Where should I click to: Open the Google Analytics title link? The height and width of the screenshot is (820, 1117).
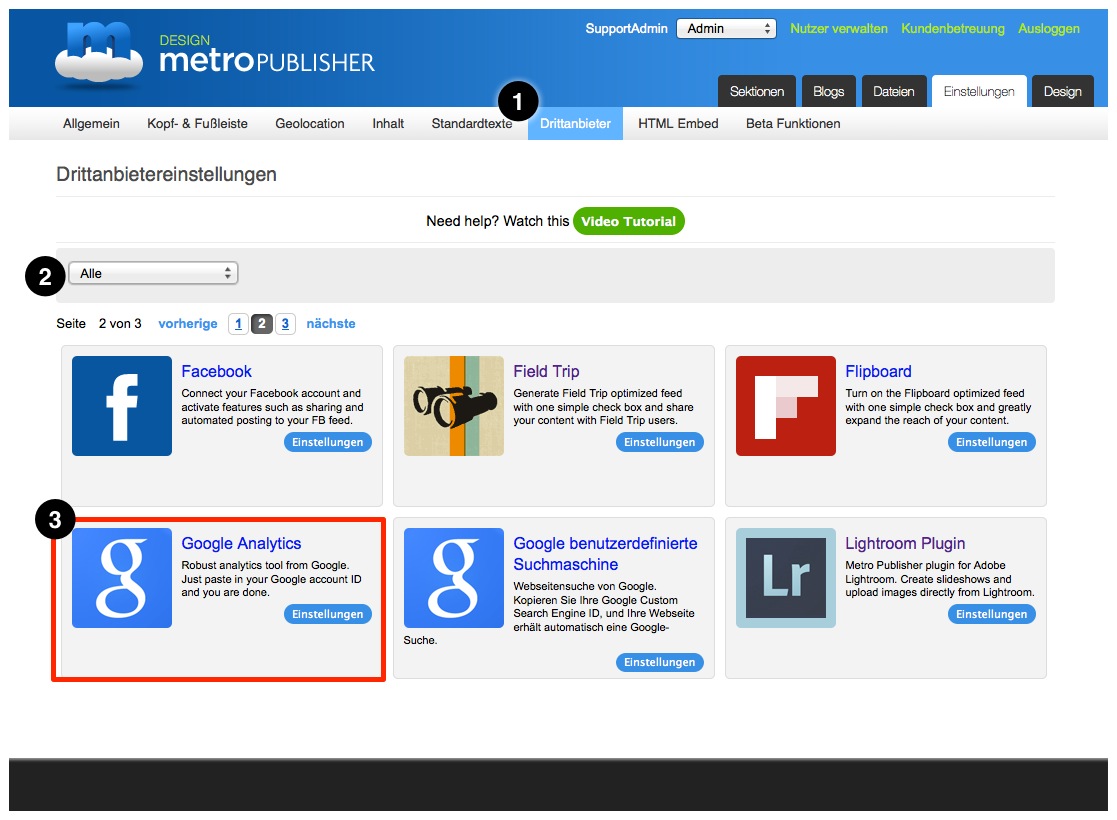[x=241, y=544]
